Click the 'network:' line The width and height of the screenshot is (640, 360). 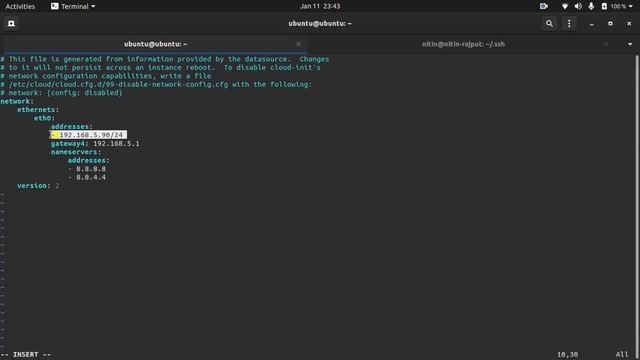click(17, 101)
